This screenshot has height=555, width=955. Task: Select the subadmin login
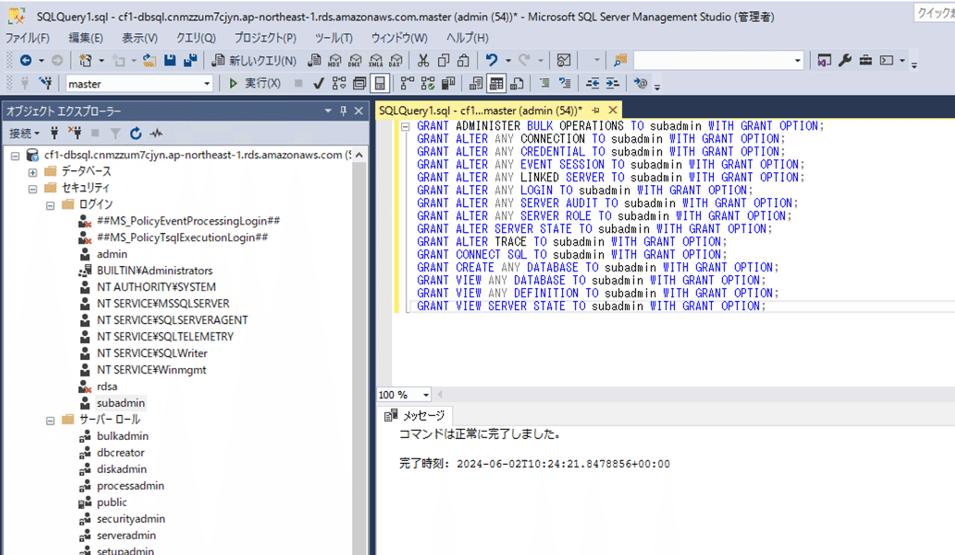[x=121, y=403]
